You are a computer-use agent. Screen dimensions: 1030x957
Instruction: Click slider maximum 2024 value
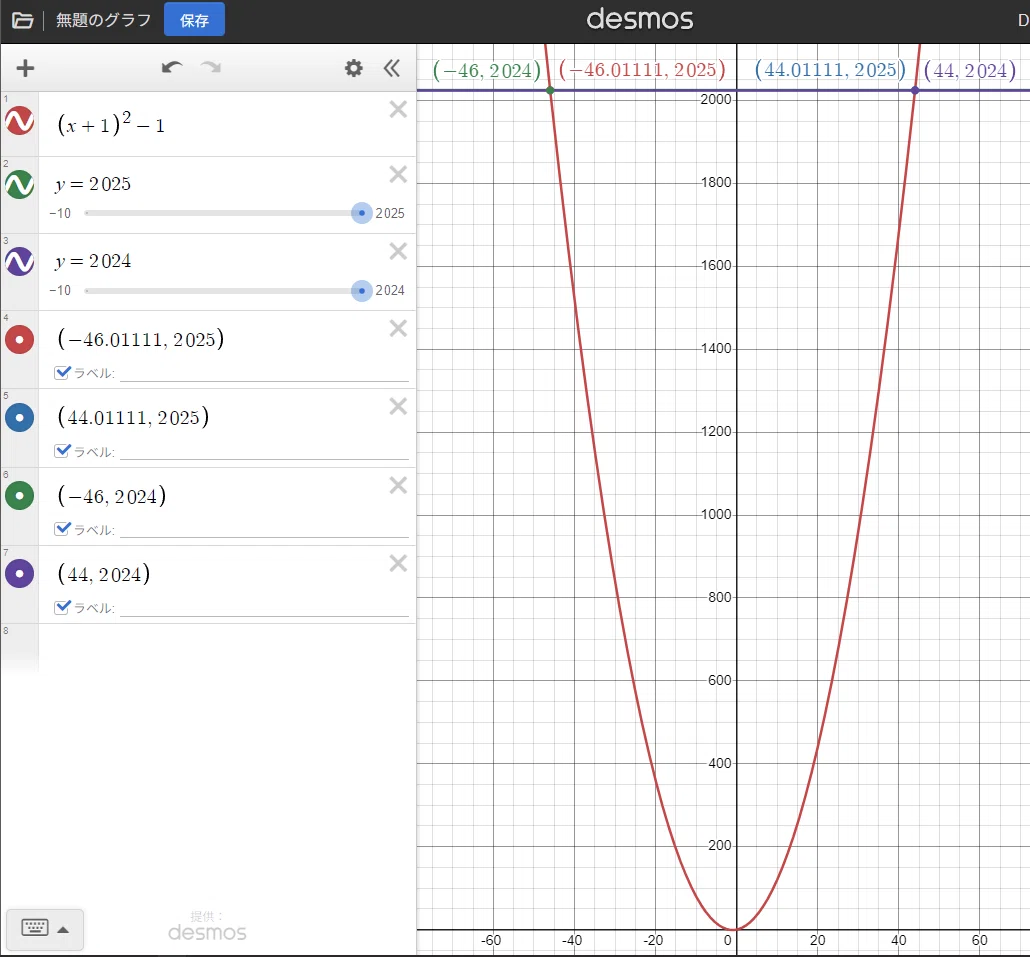click(390, 290)
